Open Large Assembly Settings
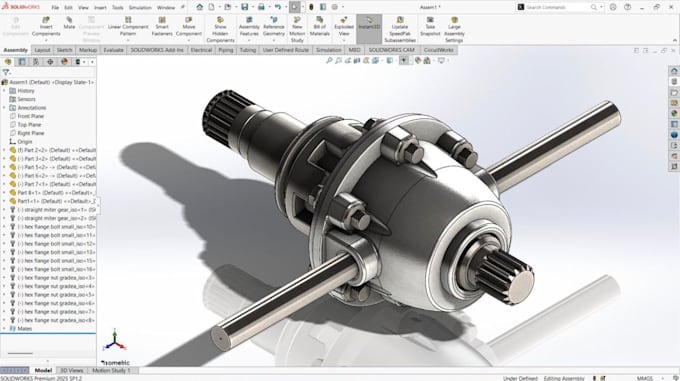The image size is (680, 381). click(454, 29)
